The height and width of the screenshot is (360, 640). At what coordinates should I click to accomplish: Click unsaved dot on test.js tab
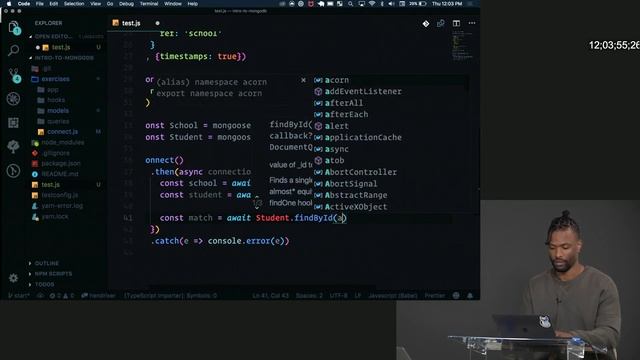pos(158,23)
